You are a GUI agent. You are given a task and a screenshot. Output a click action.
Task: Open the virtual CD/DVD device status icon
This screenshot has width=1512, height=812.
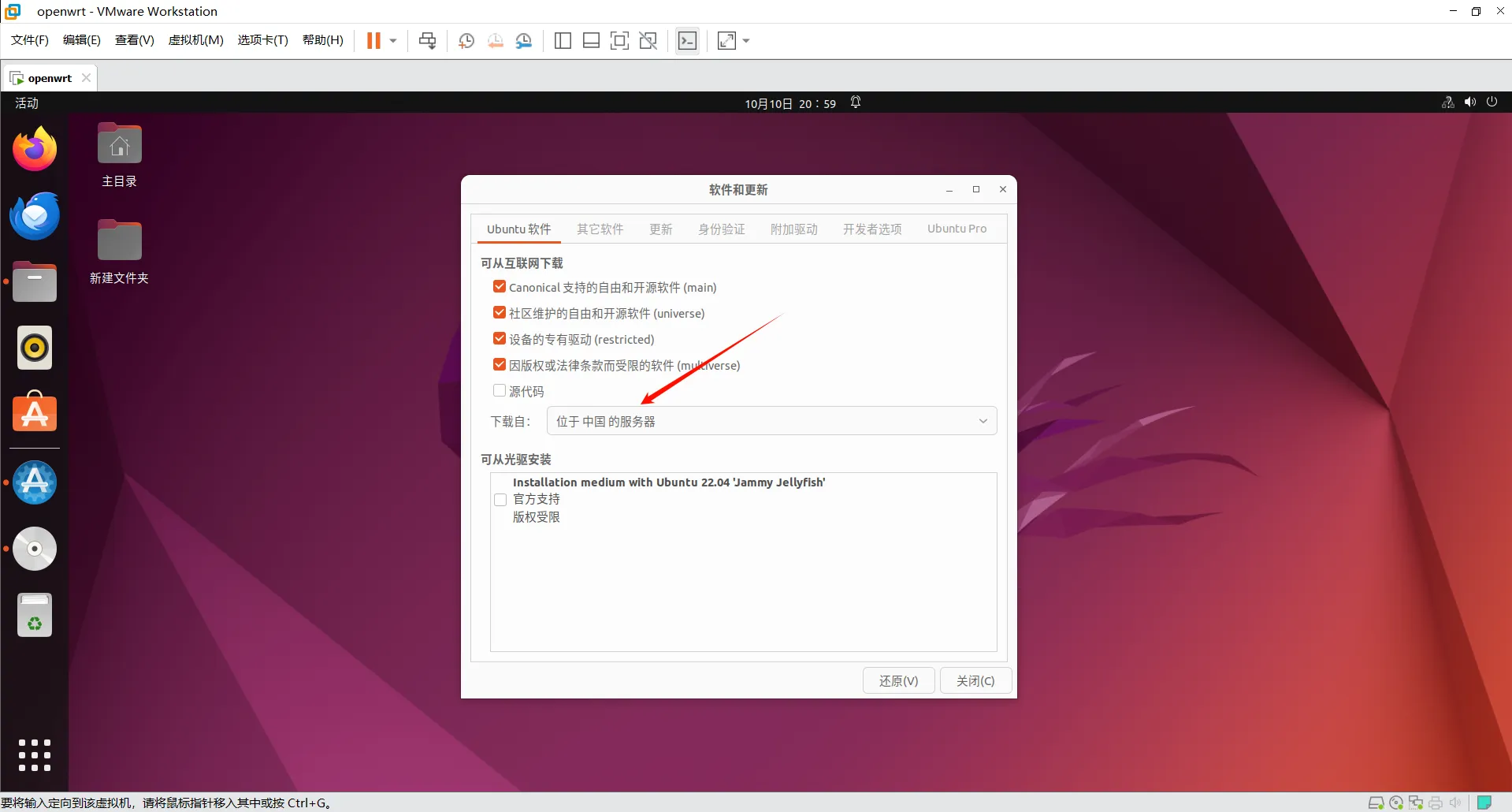tap(1396, 802)
